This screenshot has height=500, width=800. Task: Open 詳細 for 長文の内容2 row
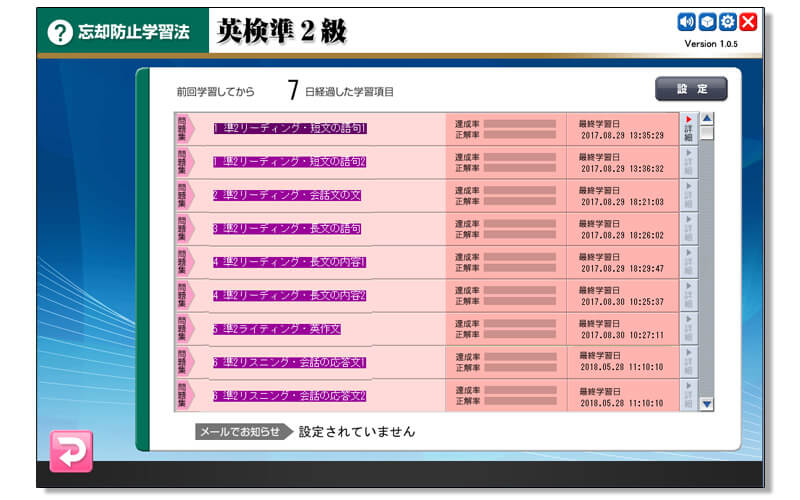click(688, 296)
